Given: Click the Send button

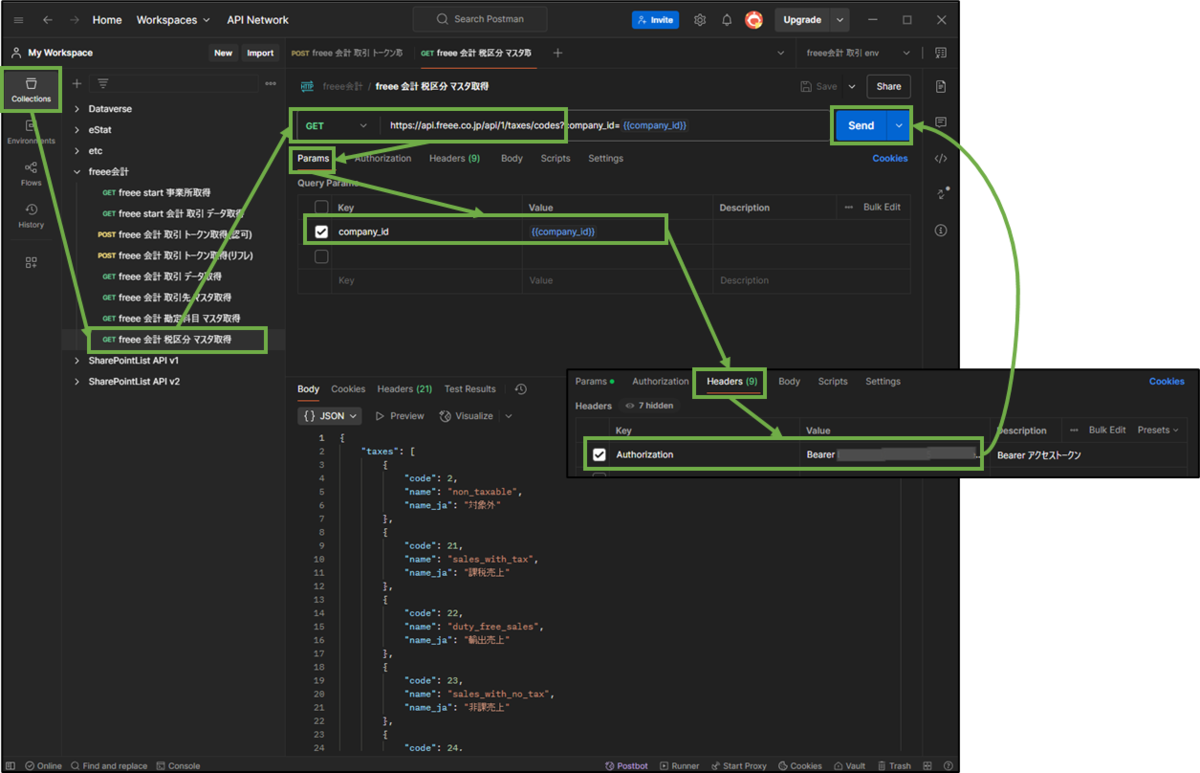Looking at the screenshot, I should point(861,126).
